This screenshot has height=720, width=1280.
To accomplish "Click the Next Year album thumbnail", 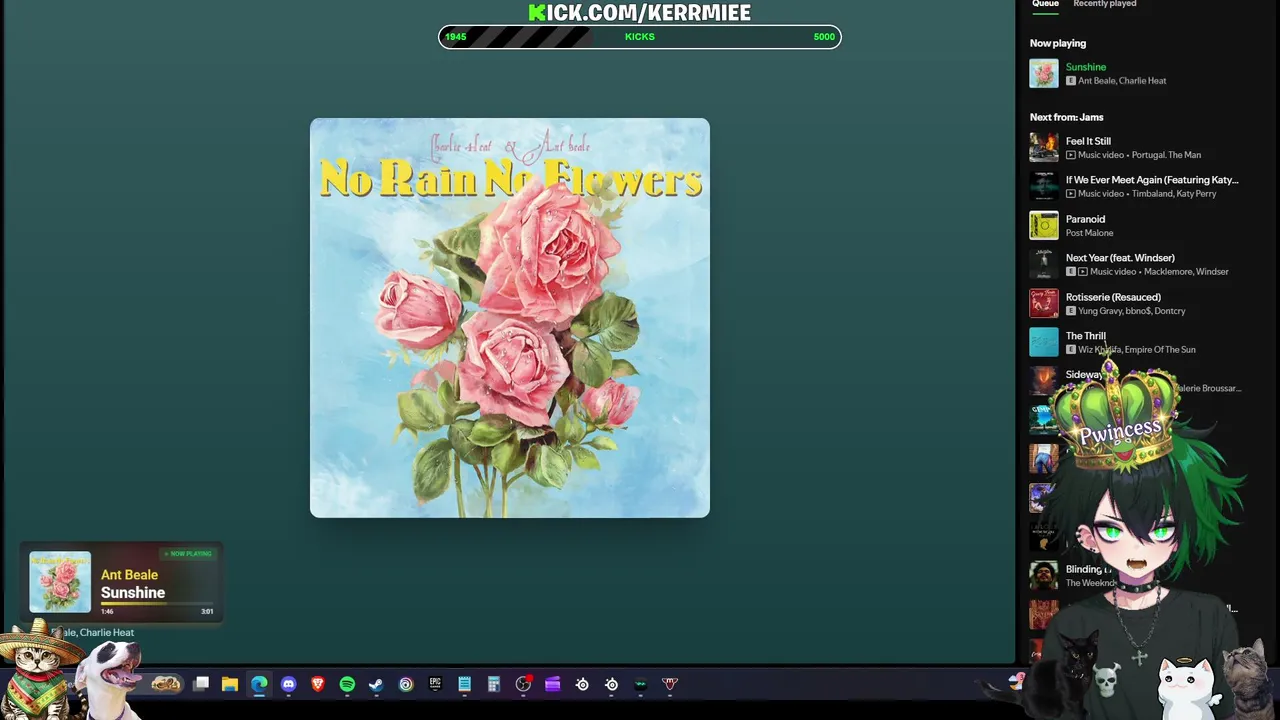I will tap(1044, 265).
